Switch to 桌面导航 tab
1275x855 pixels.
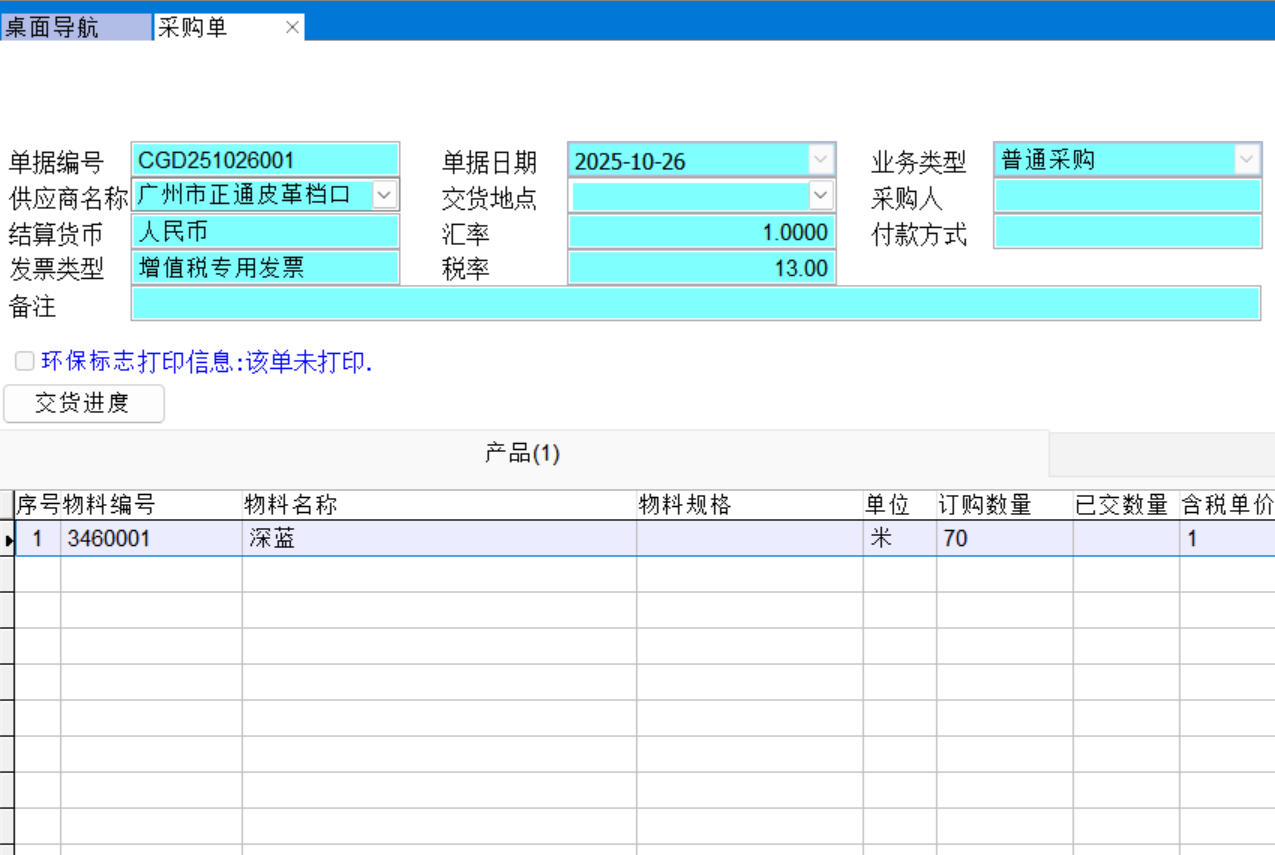[75, 28]
